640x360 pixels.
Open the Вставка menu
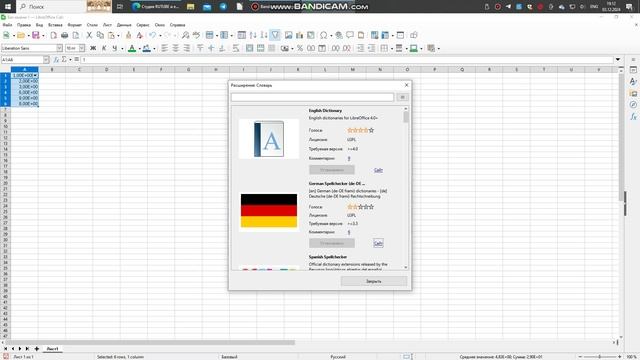[55, 25]
